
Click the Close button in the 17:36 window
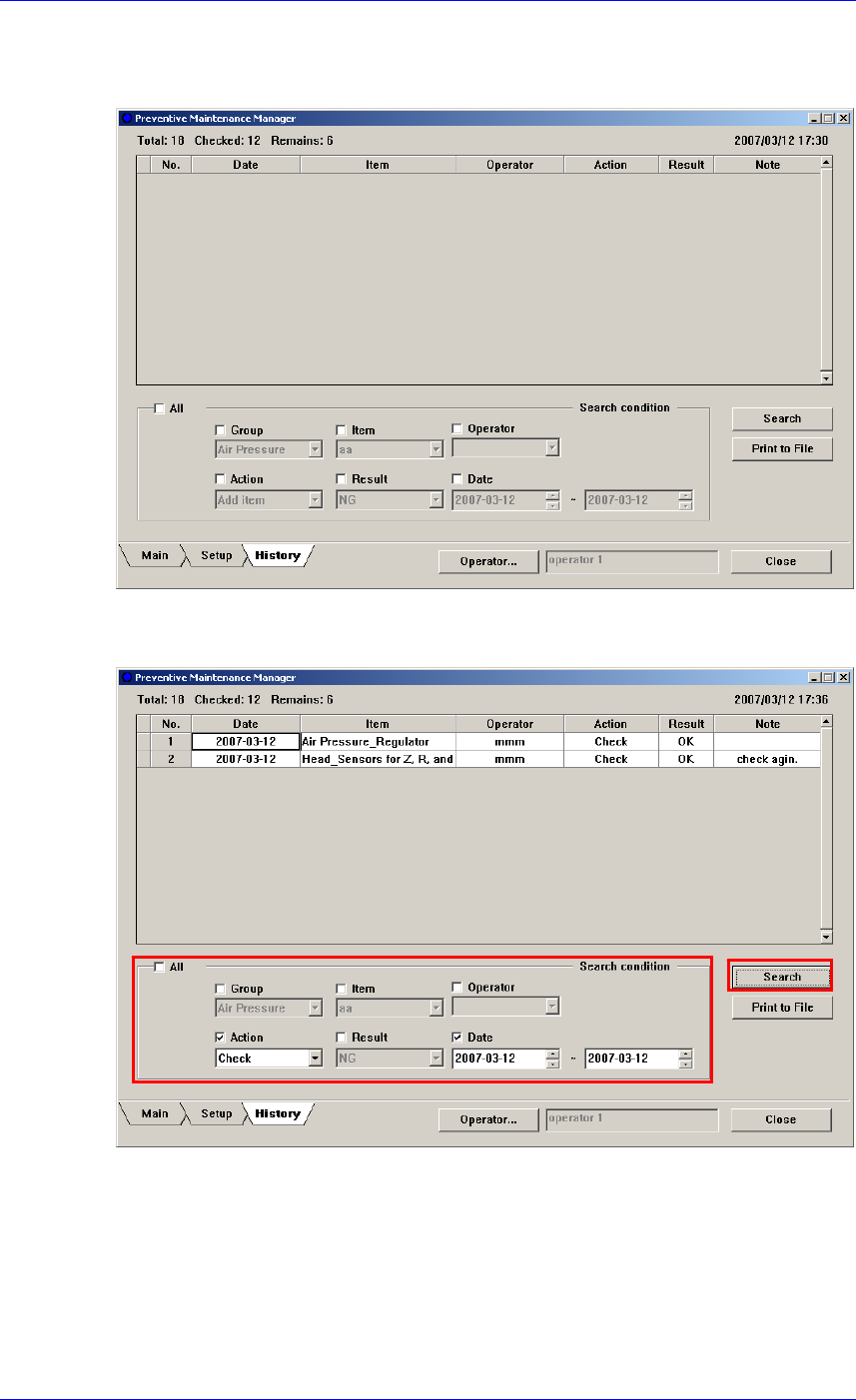(x=781, y=1119)
